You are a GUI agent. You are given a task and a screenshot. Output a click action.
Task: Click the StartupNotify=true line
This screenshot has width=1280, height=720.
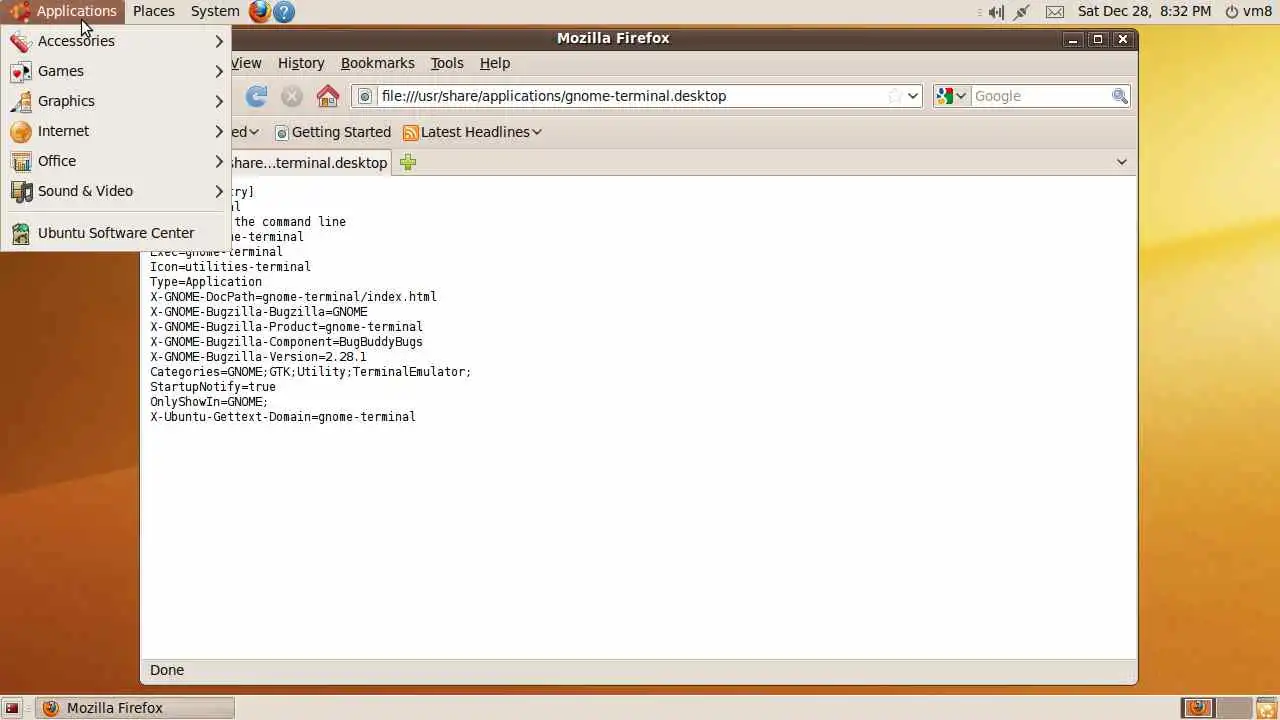click(213, 387)
